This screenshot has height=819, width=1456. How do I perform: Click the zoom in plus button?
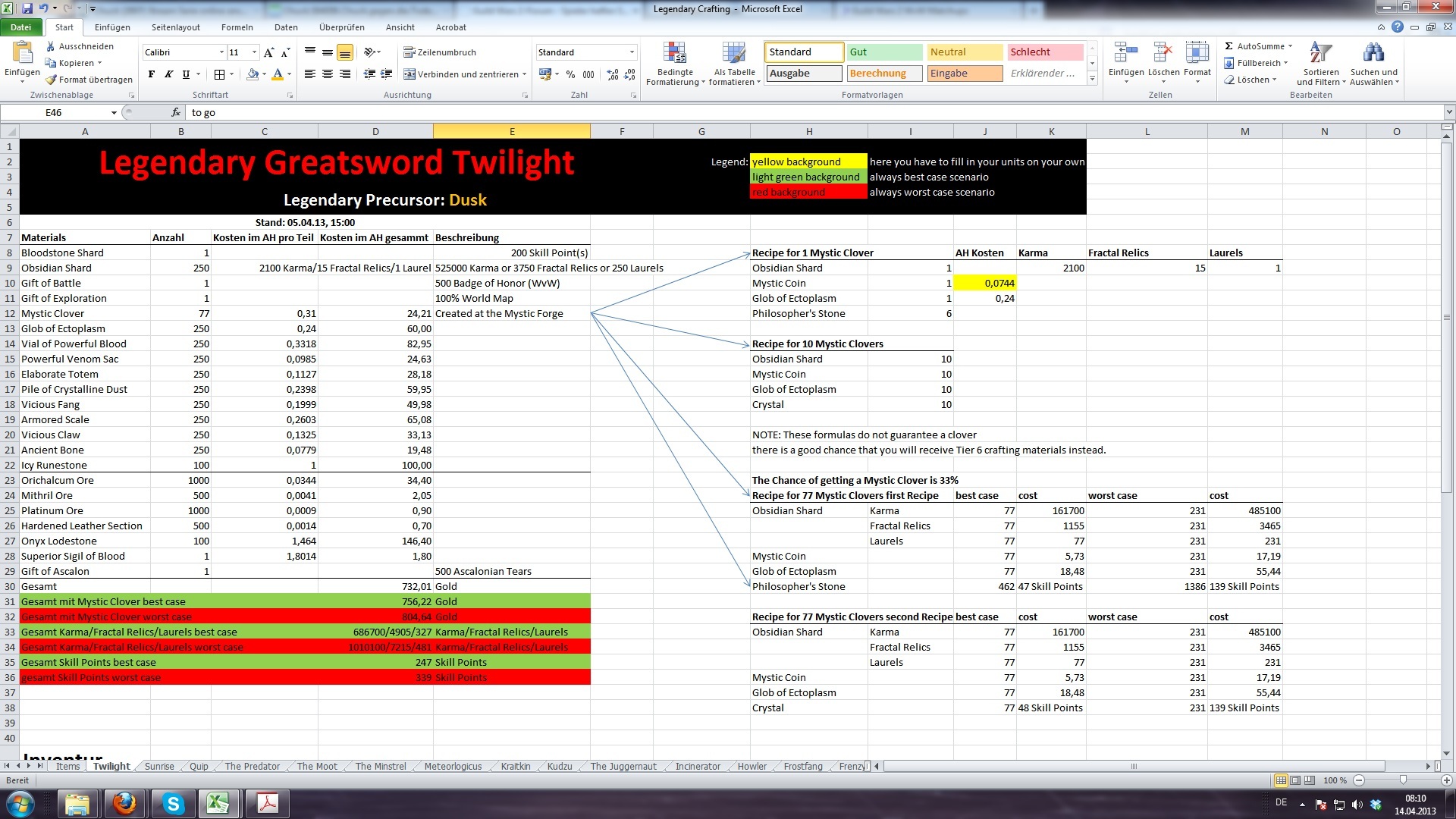tap(1447, 780)
